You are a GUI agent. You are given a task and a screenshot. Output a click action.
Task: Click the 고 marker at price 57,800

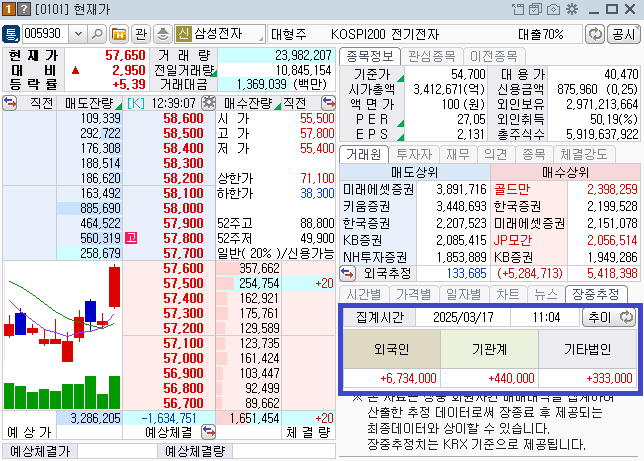(131, 238)
